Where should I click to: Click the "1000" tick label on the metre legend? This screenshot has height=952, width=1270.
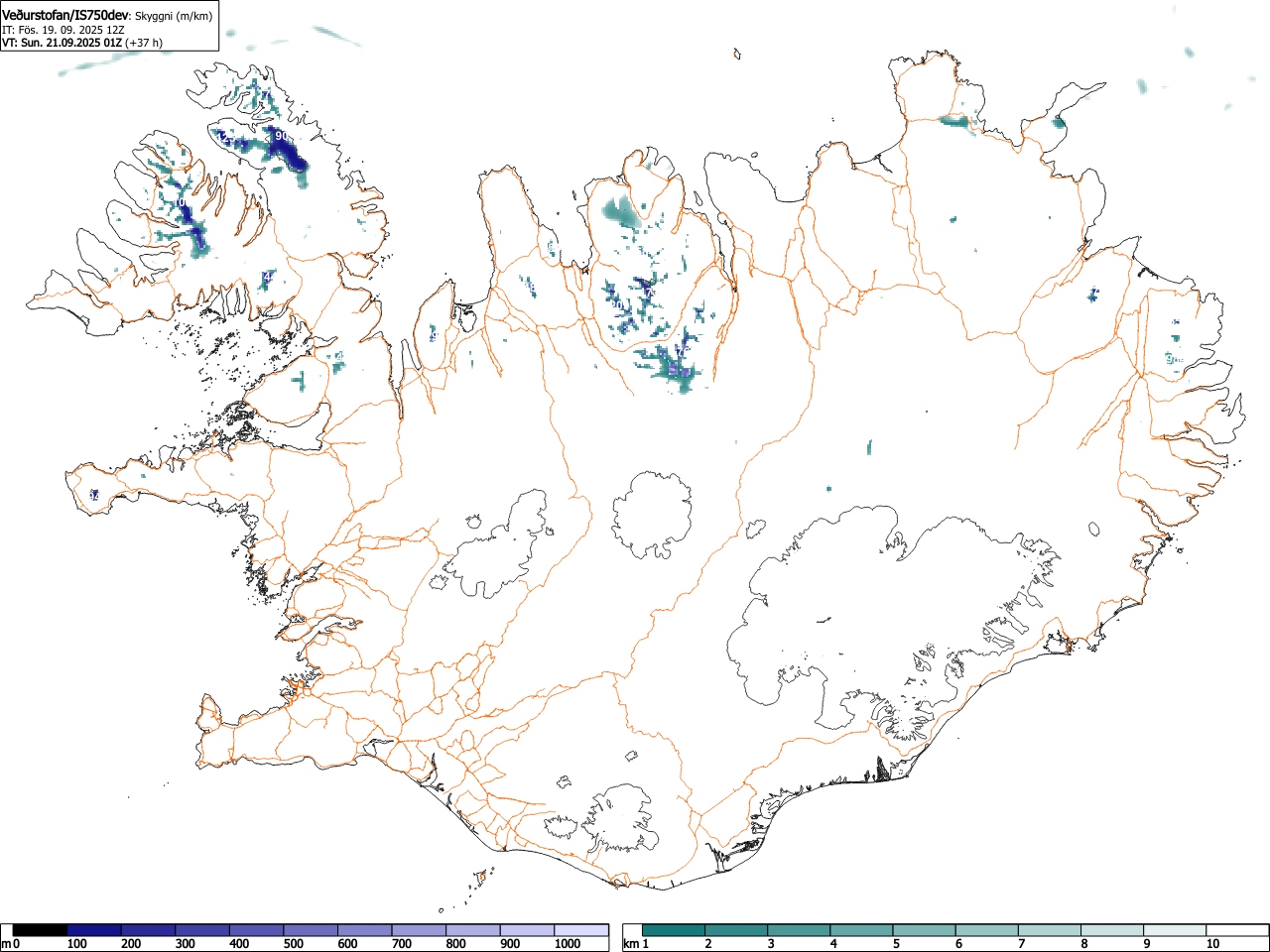(567, 944)
